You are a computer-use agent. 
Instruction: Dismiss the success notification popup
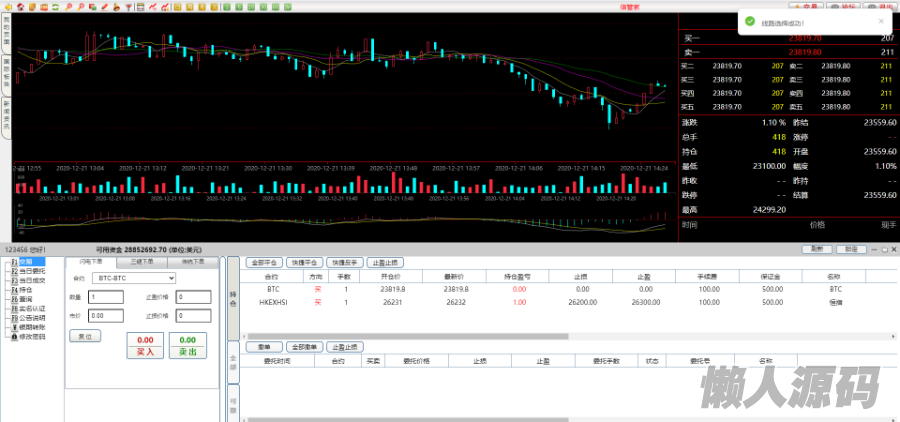[881, 20]
